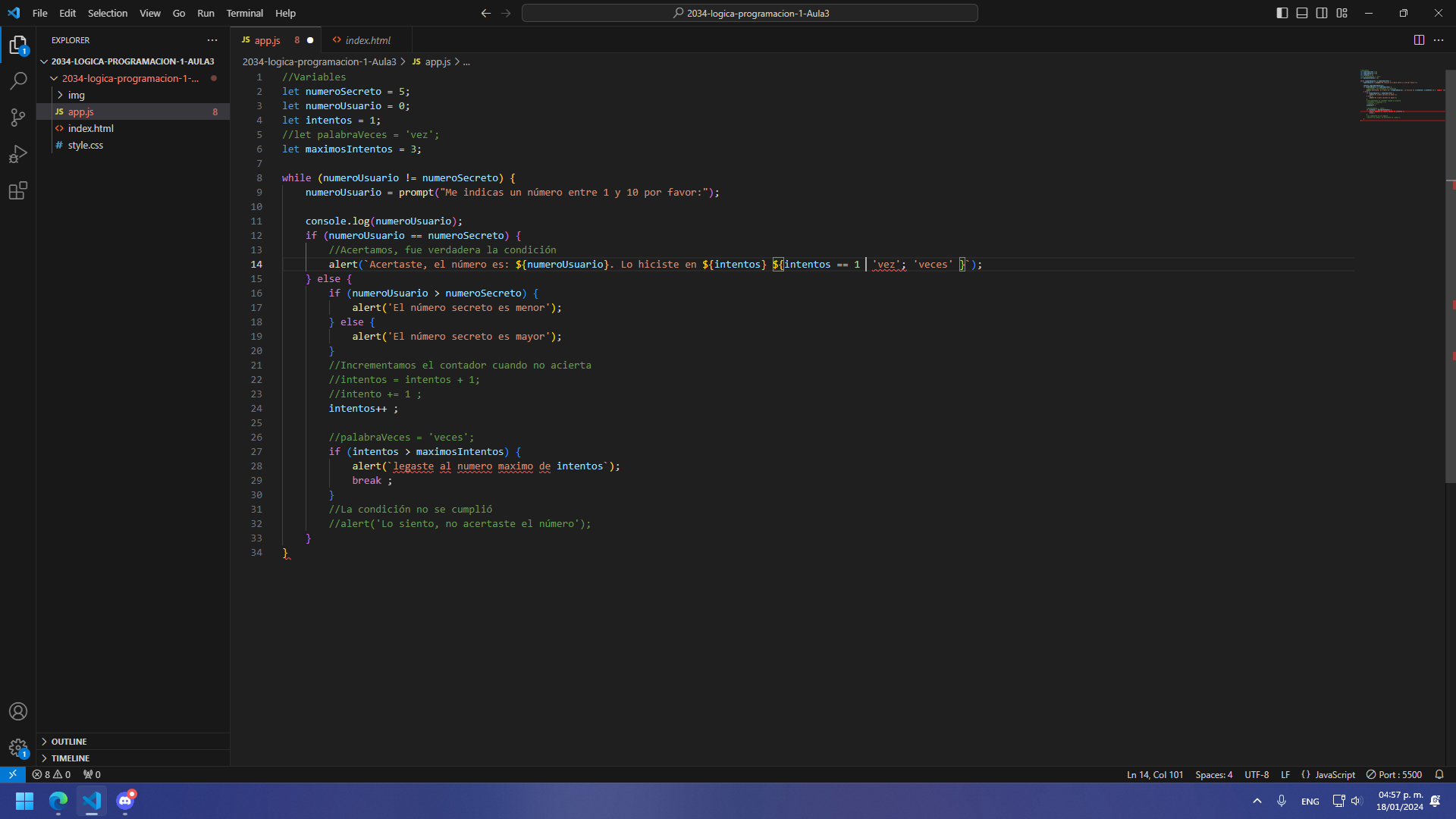This screenshot has height=819, width=1456.
Task: Click breadcrumb folder 2034-logica-programacion-1-Aula3
Action: 319,61
